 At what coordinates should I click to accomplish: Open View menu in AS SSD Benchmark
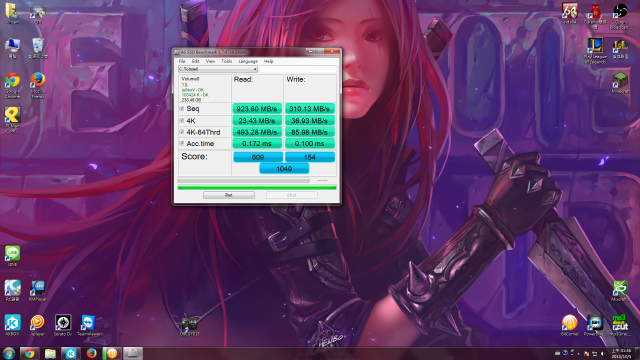tap(210, 61)
